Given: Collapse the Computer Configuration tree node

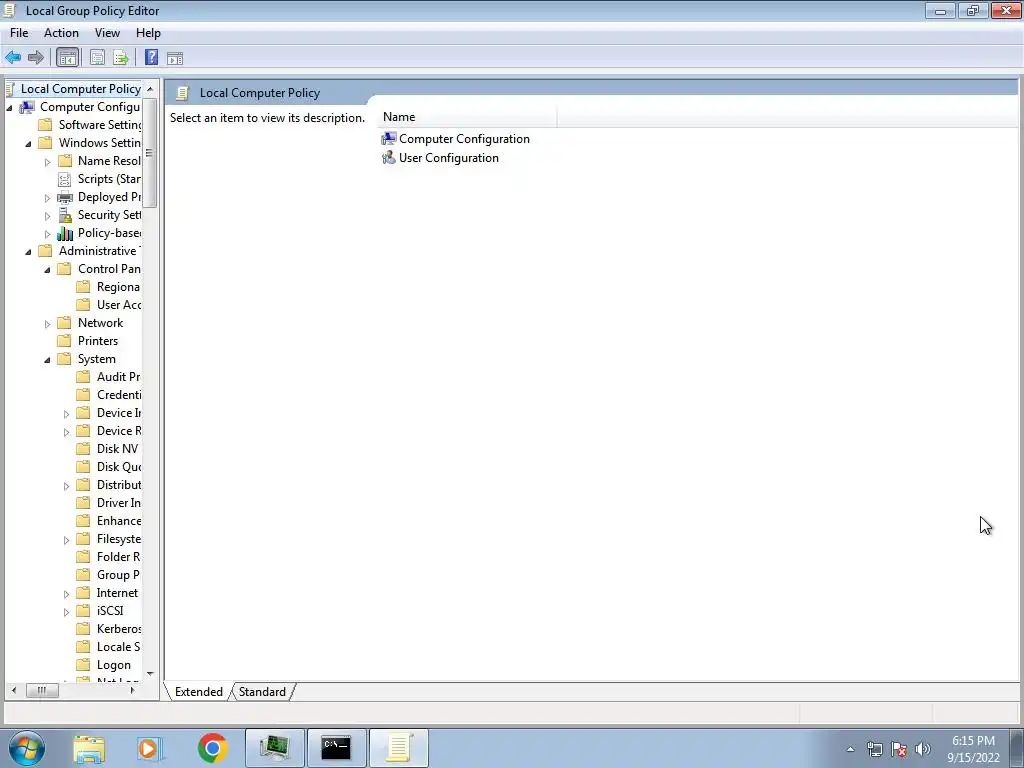Looking at the screenshot, I should pyautogui.click(x=9, y=107).
